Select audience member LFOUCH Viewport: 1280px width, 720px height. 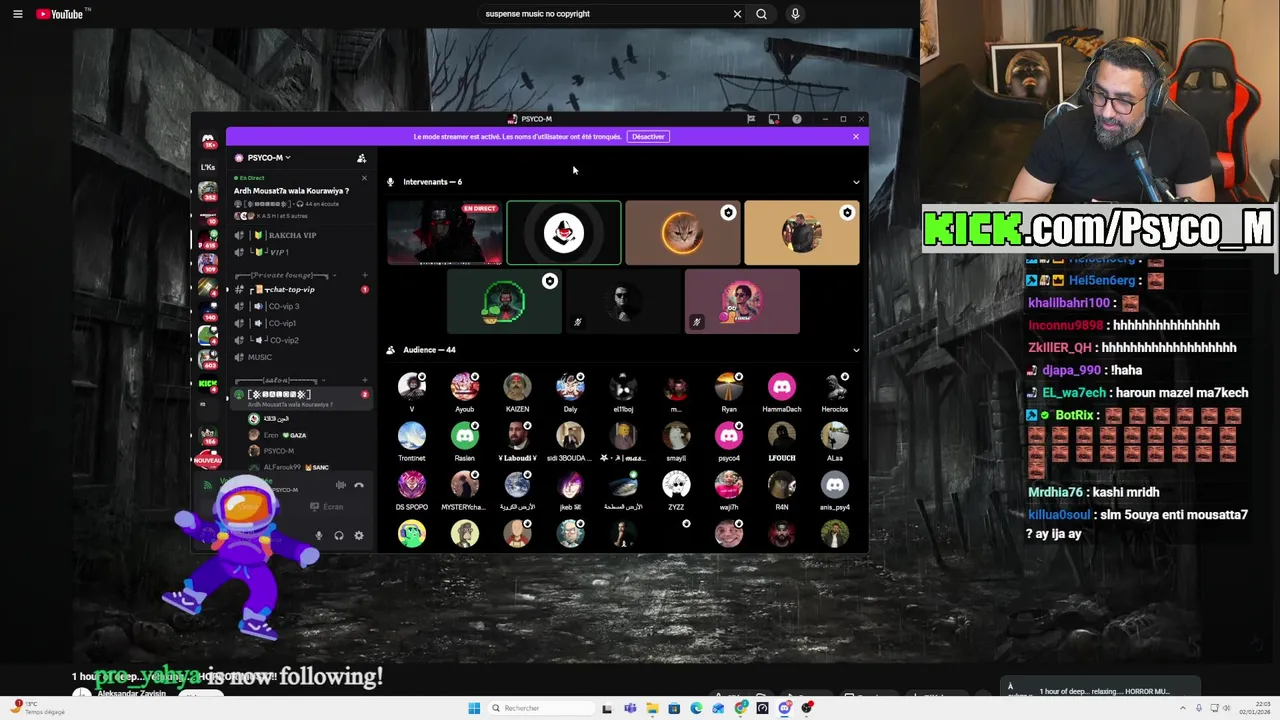[782, 441]
